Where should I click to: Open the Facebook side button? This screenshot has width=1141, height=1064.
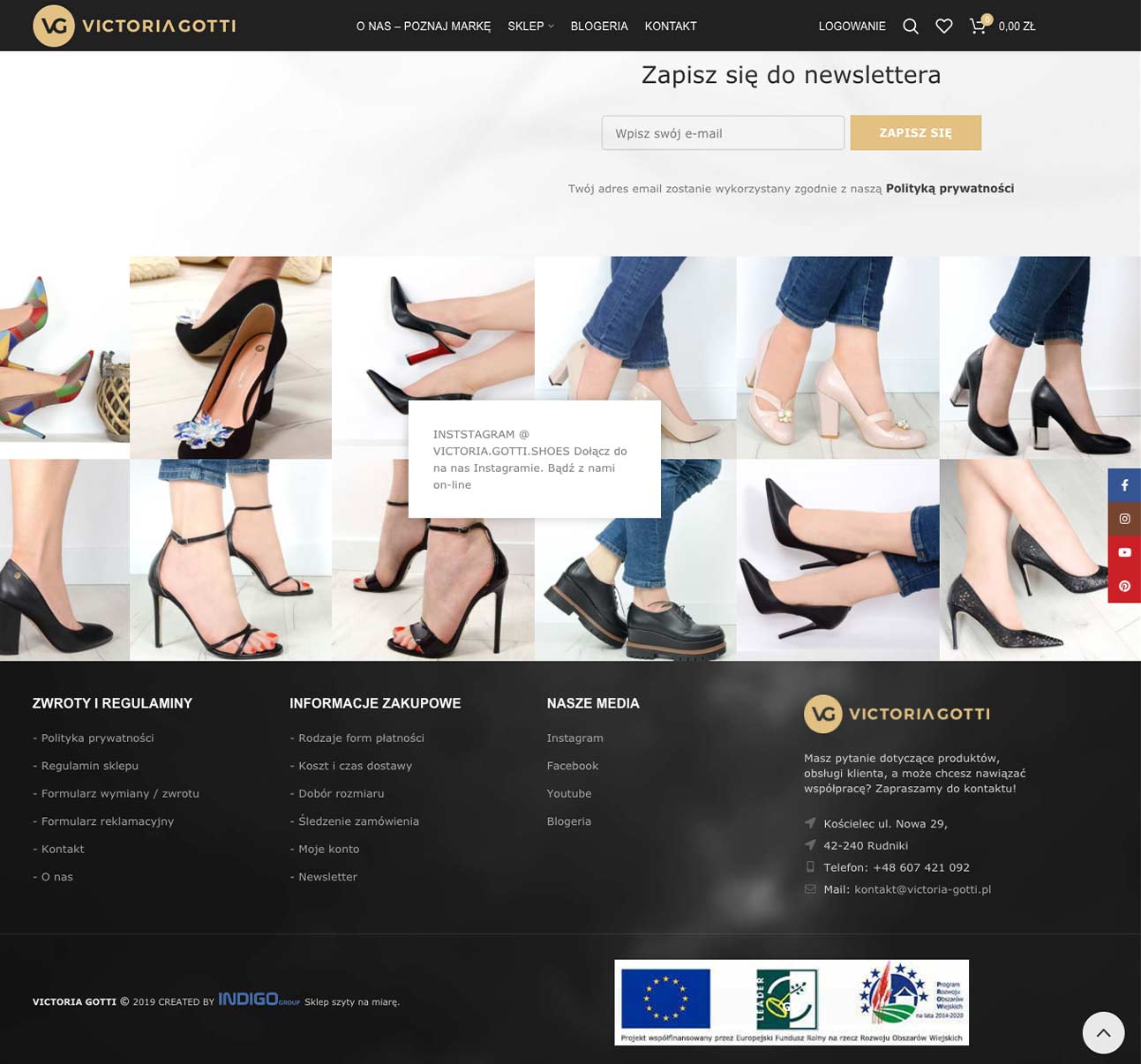(1124, 485)
